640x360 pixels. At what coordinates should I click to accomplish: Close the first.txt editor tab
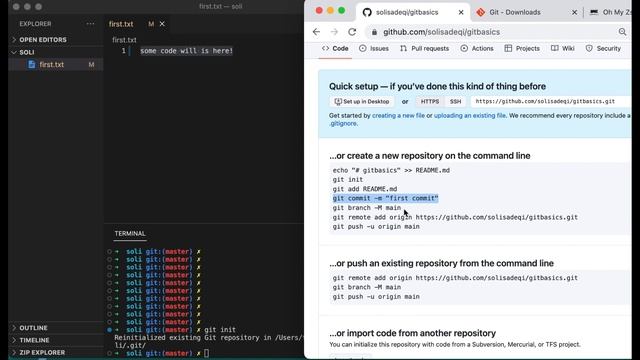pos(162,24)
